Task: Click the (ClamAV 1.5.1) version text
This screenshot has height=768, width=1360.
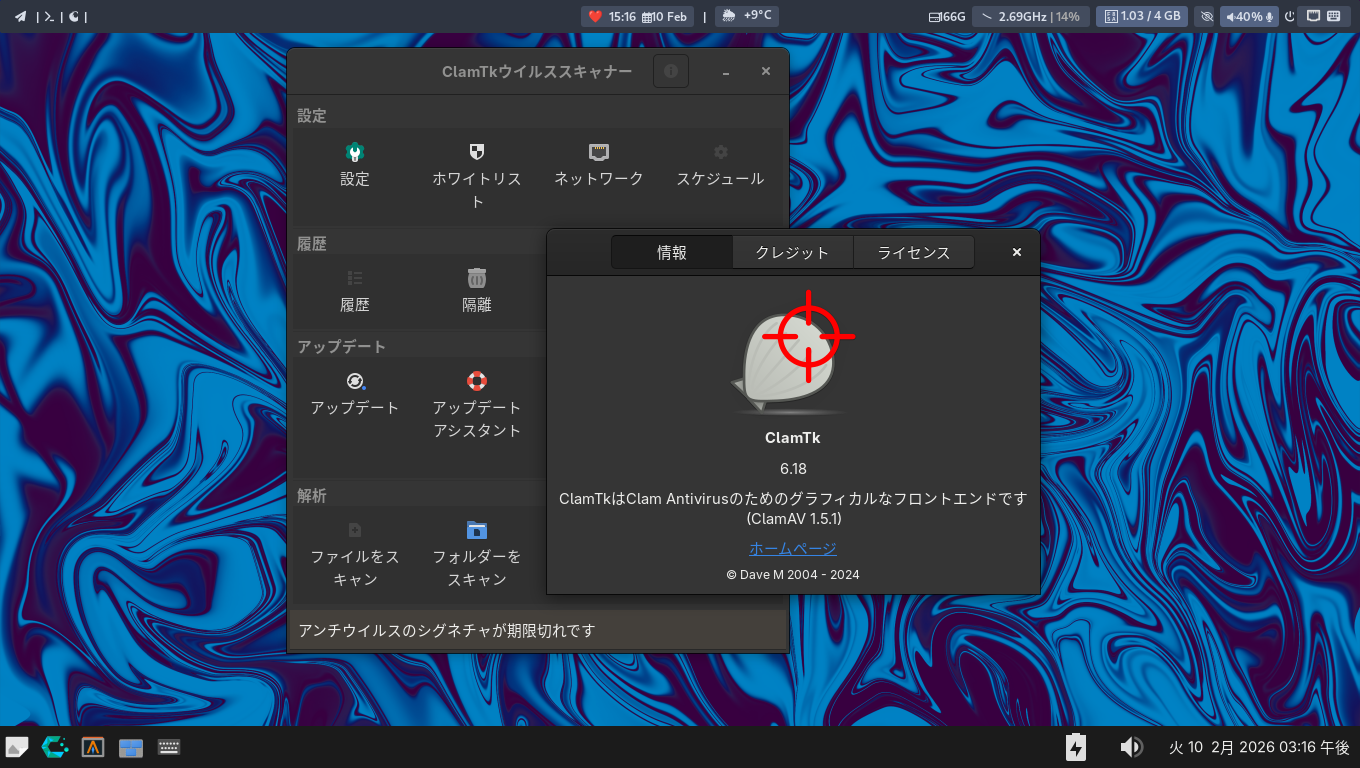Action: [x=793, y=520]
